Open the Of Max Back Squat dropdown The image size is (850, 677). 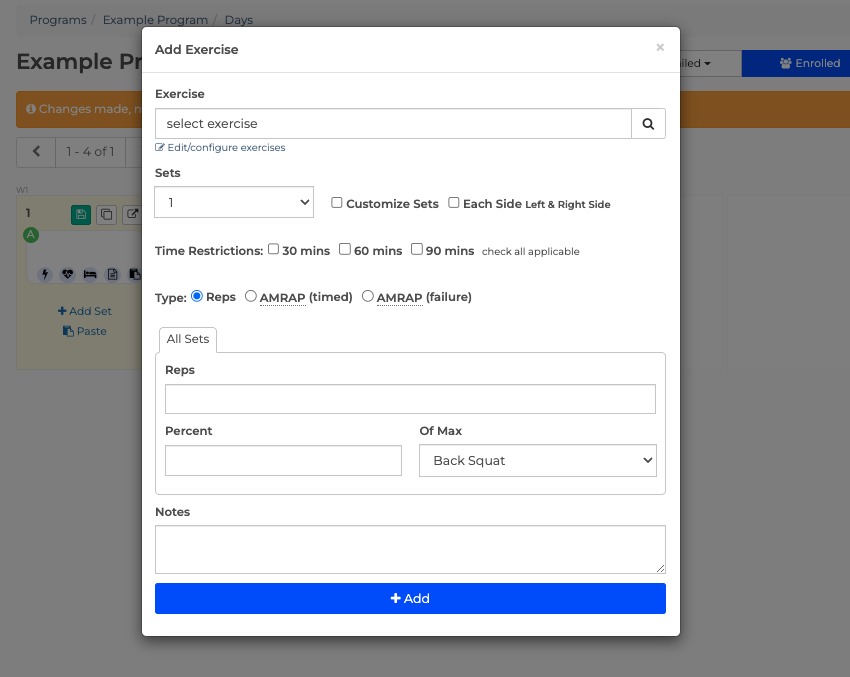click(538, 461)
